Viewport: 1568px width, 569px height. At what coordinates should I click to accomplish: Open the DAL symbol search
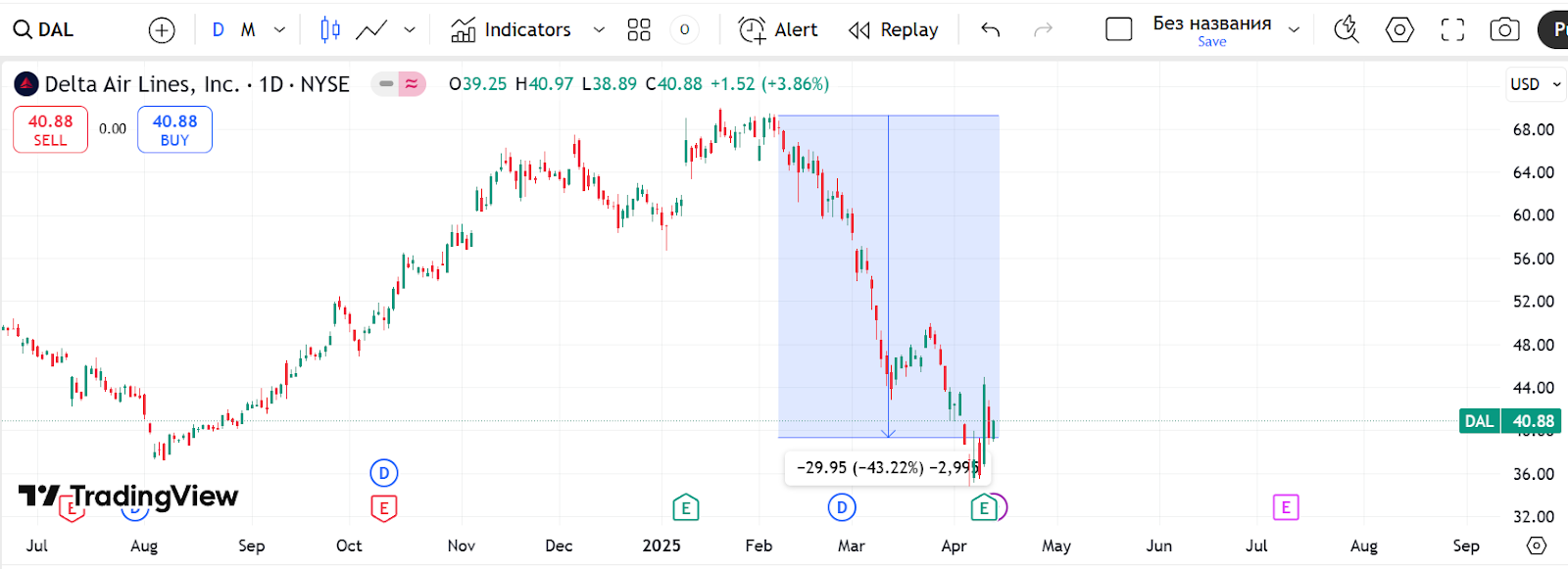coord(43,29)
